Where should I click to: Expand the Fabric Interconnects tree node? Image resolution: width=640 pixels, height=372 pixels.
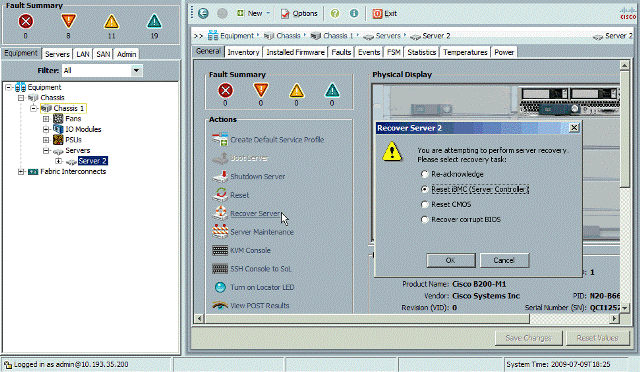[21, 172]
